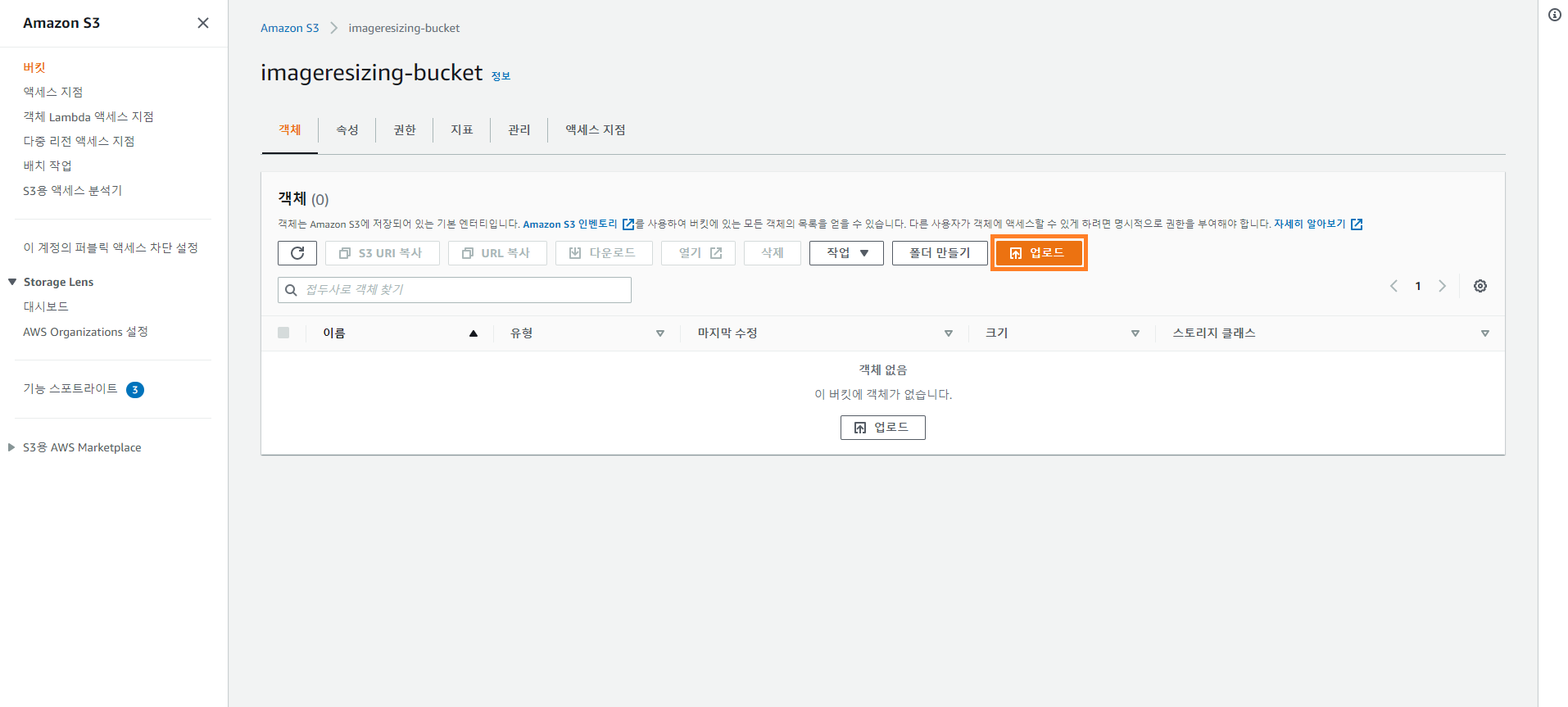Open the 자세히 알아보기 link
The width and height of the screenshot is (1568, 707).
click(1318, 224)
